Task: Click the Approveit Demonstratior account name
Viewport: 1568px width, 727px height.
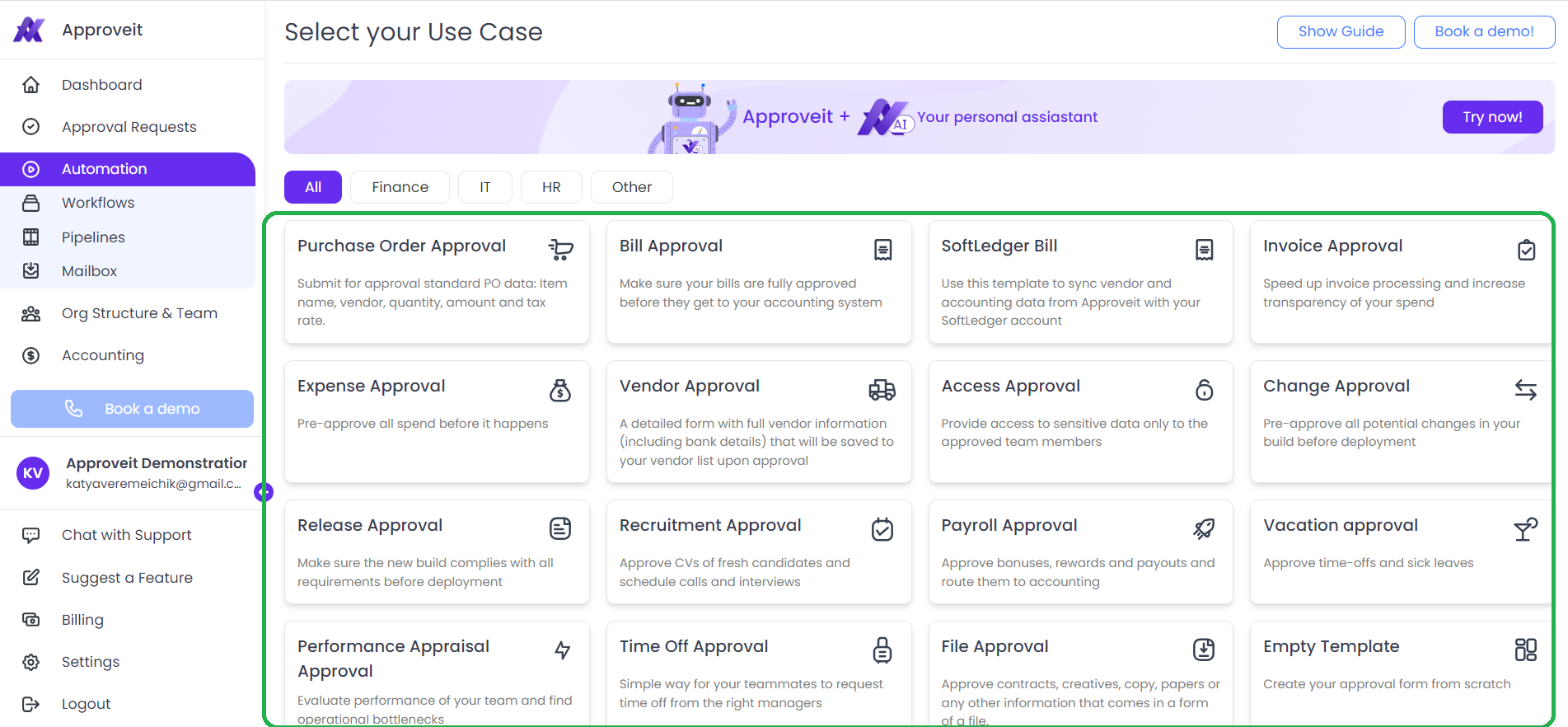Action: point(157,463)
